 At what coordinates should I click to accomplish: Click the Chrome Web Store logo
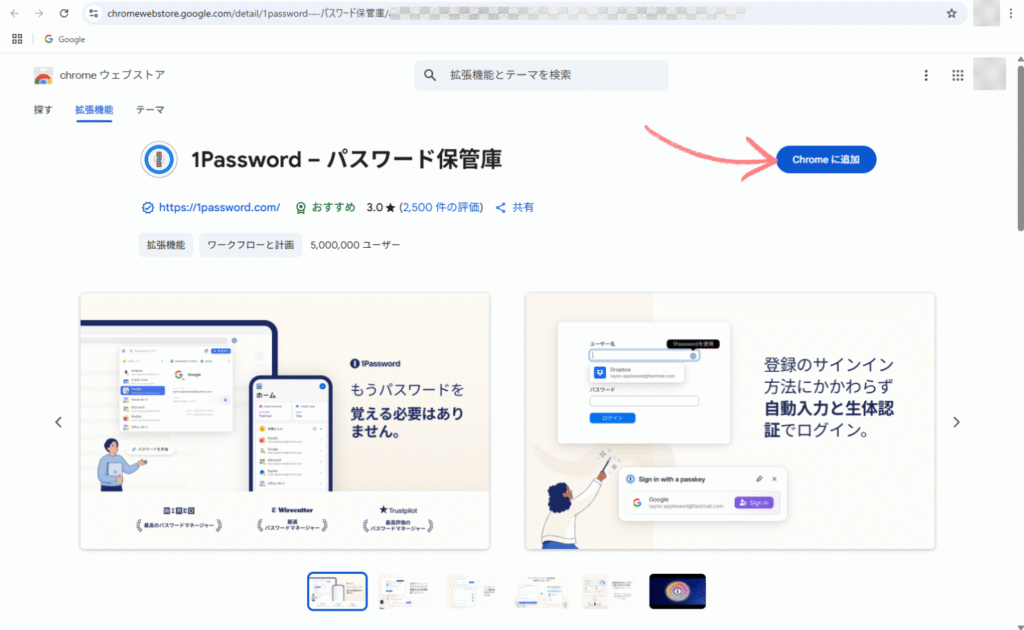click(43, 76)
